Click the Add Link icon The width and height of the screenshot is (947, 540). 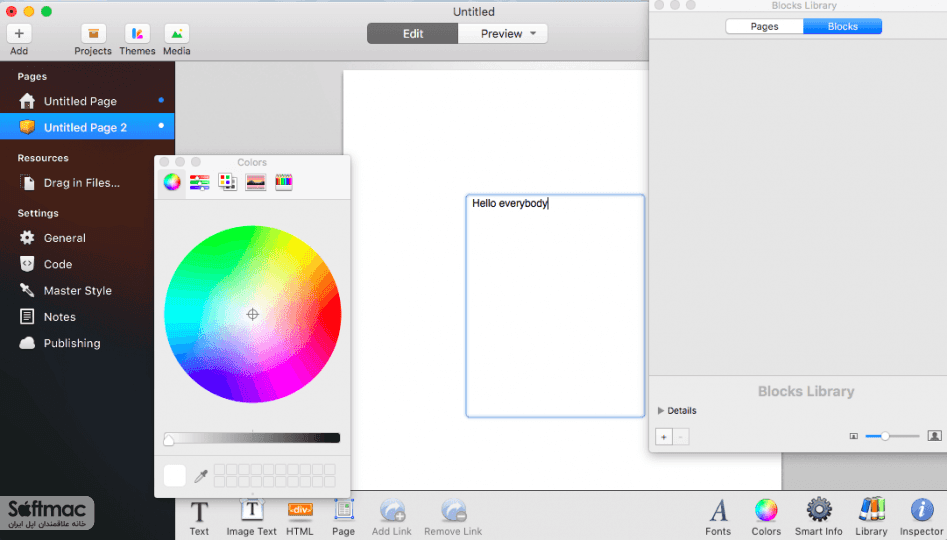[x=392, y=511]
